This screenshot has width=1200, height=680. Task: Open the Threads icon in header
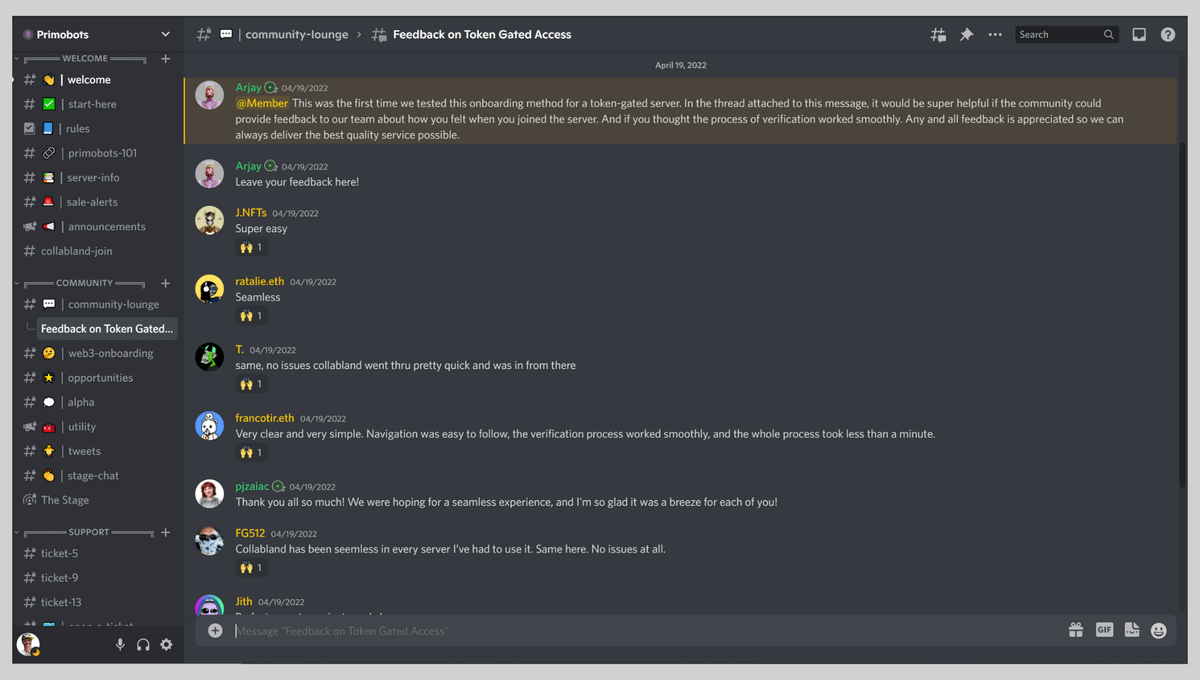[938, 35]
